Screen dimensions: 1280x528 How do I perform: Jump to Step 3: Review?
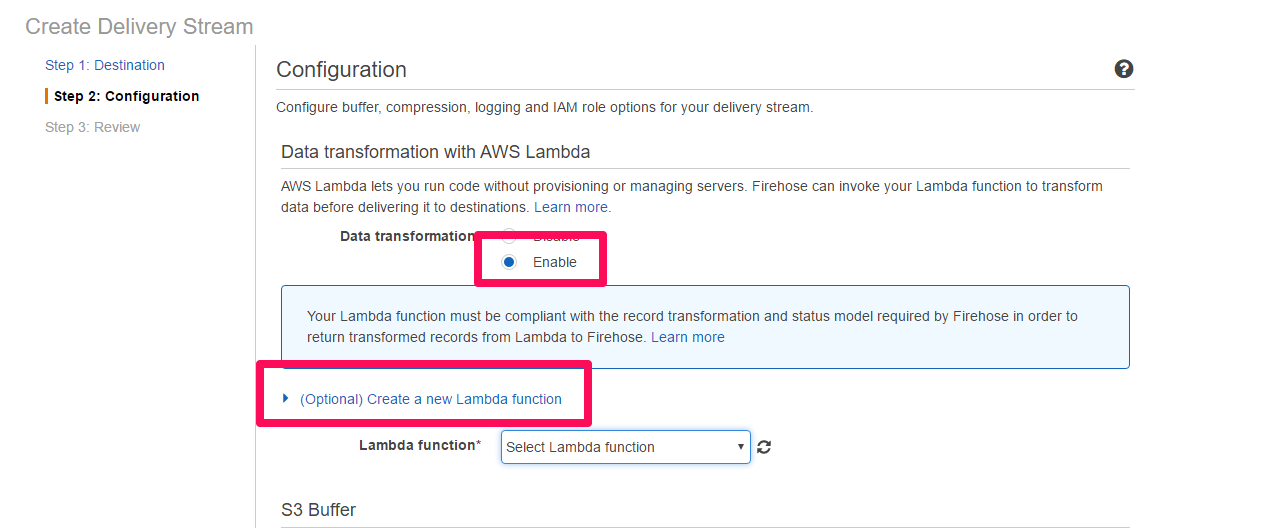(x=93, y=127)
